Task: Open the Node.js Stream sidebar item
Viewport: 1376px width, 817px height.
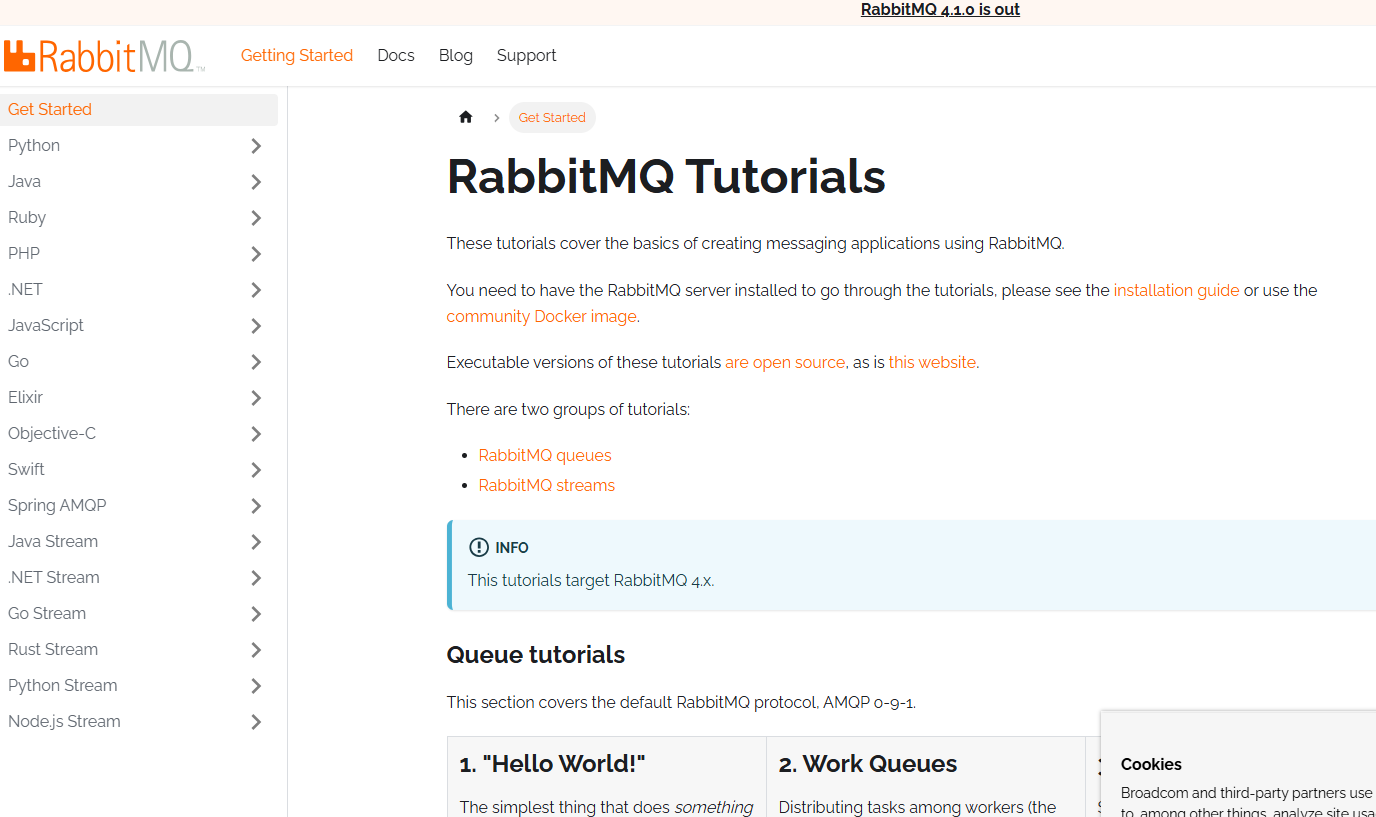Action: pyautogui.click(x=64, y=722)
